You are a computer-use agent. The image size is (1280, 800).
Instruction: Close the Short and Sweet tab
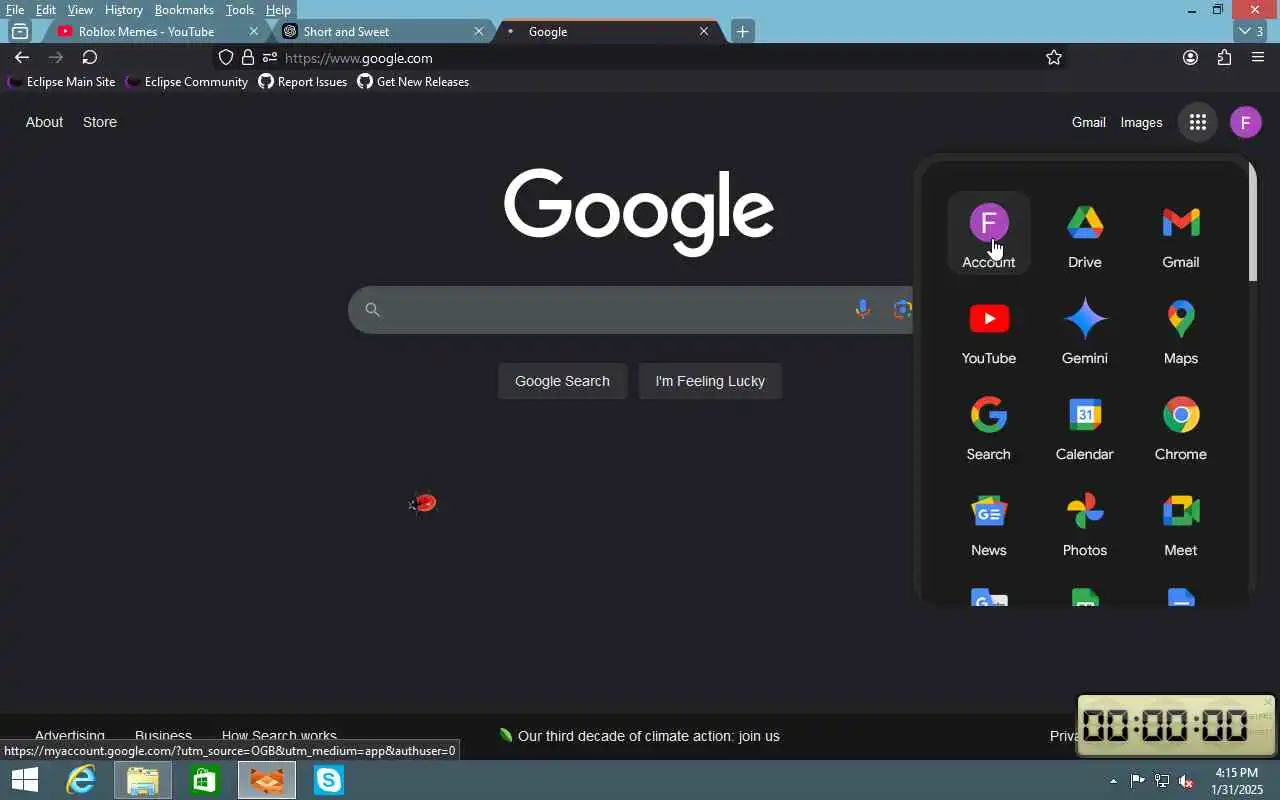[x=478, y=31]
